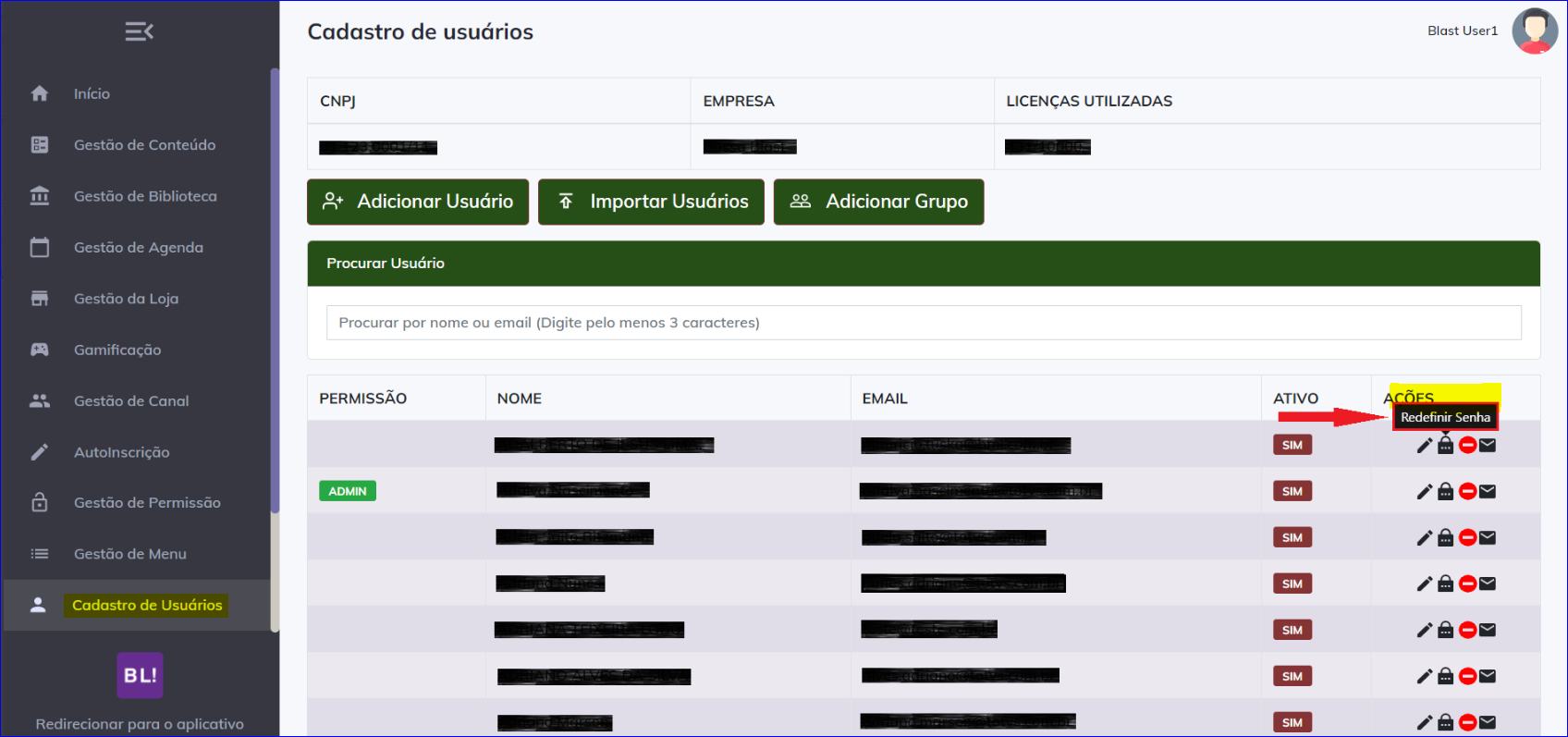
Task: Edit the ADMIN user with pencil icon
Action: [1425, 491]
